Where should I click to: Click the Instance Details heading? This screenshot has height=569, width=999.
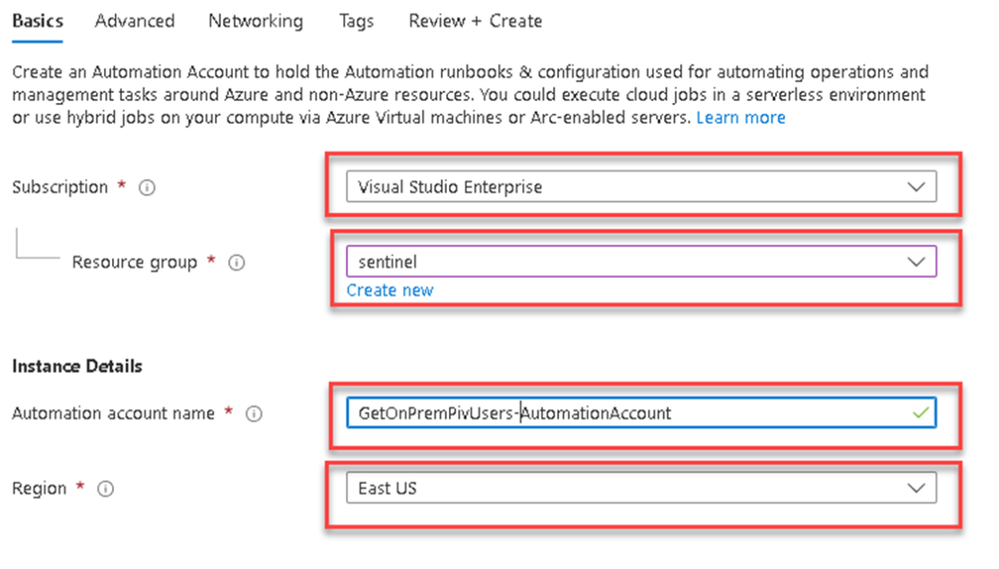point(77,366)
